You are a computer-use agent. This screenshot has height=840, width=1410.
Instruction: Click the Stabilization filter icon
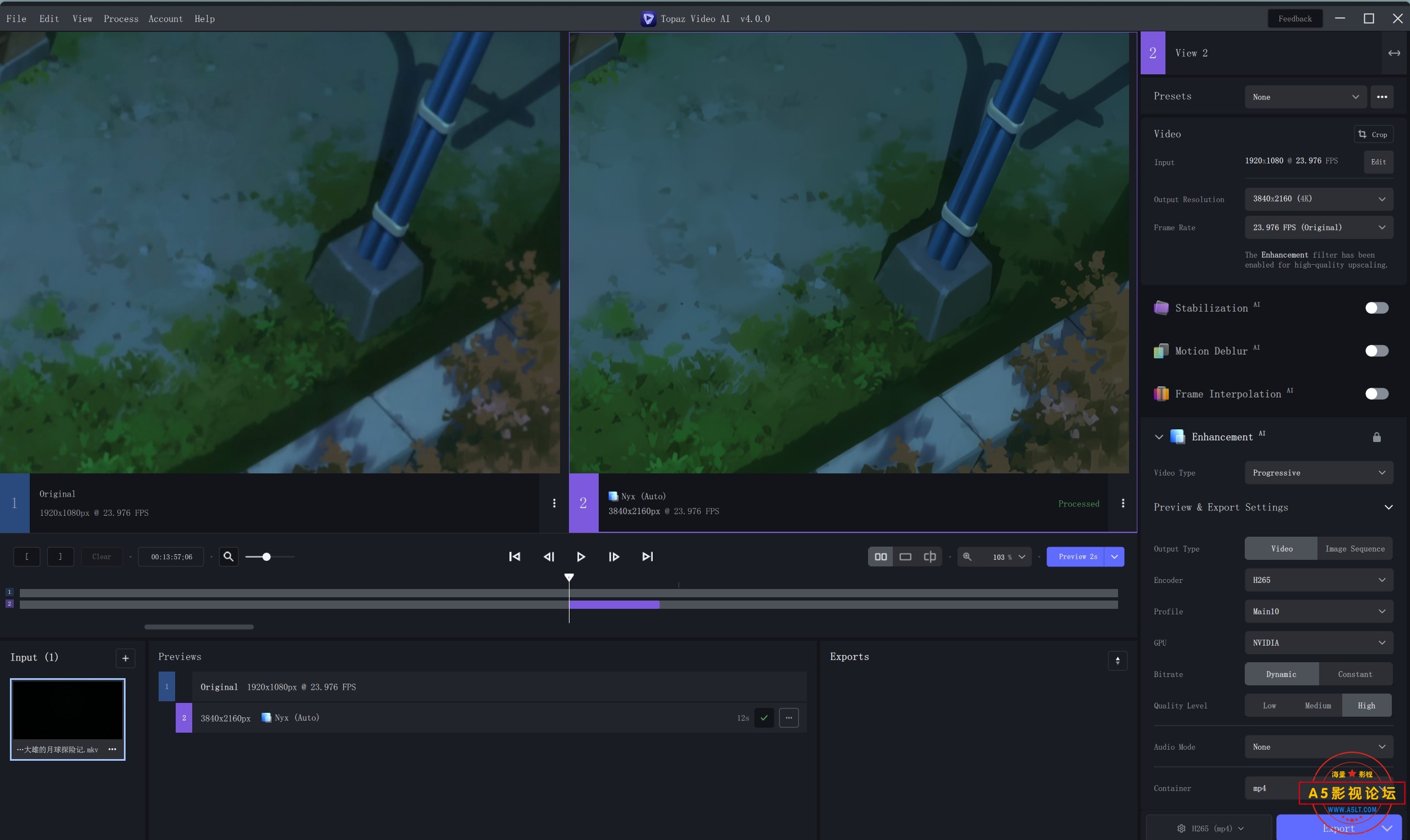point(1161,308)
